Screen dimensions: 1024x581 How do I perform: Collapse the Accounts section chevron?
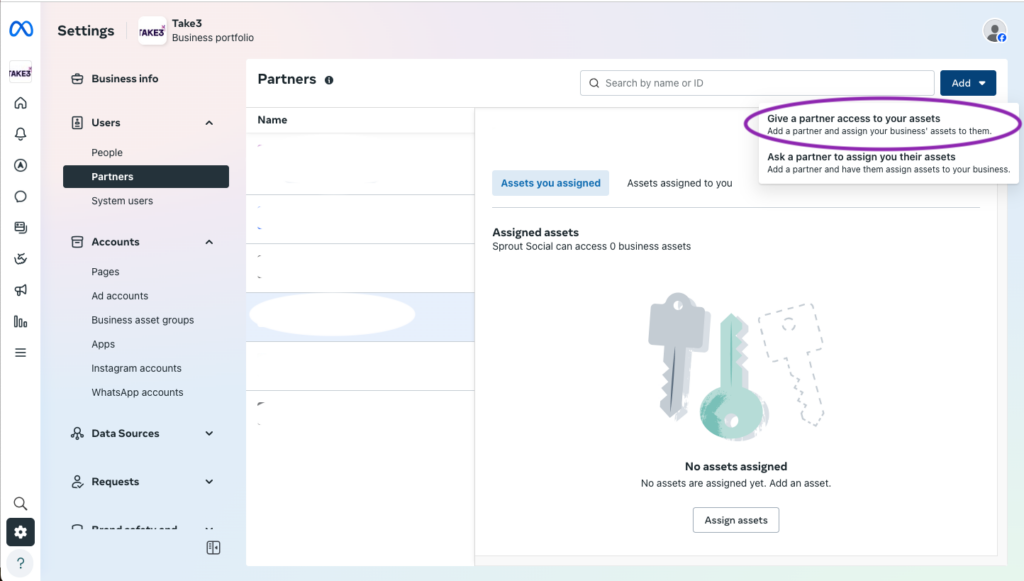click(209, 242)
